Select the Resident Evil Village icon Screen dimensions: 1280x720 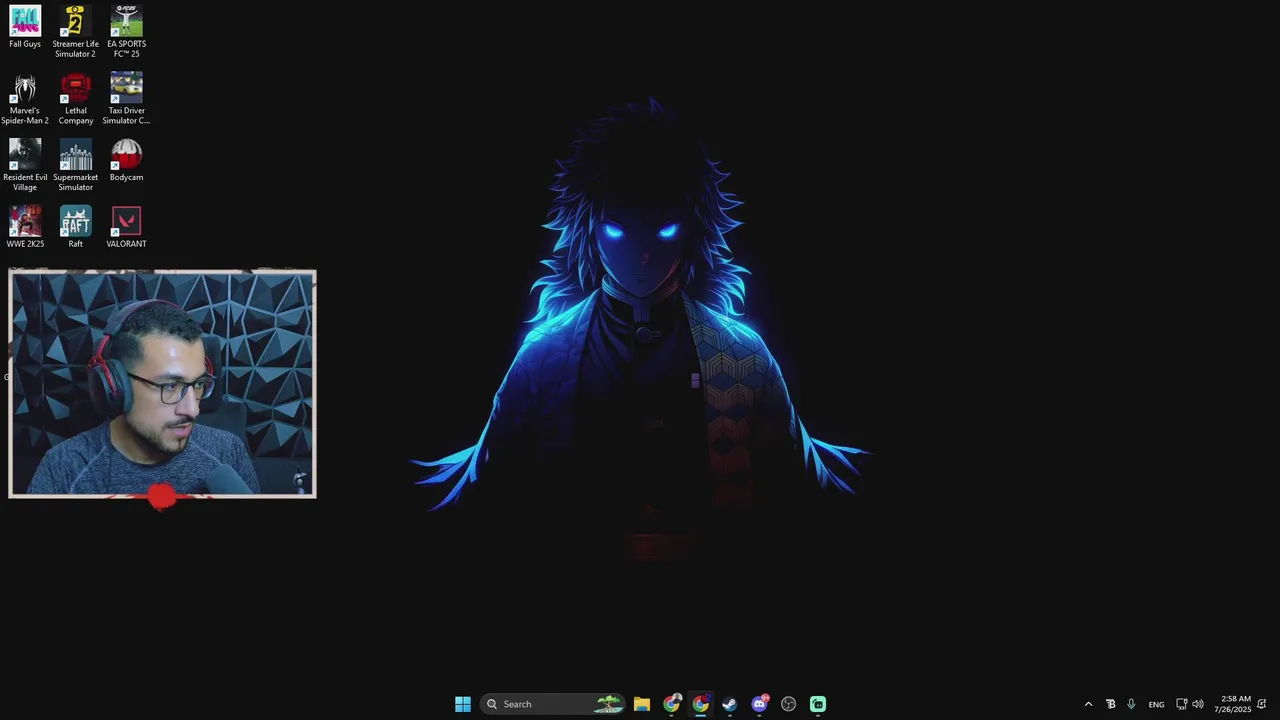point(25,165)
